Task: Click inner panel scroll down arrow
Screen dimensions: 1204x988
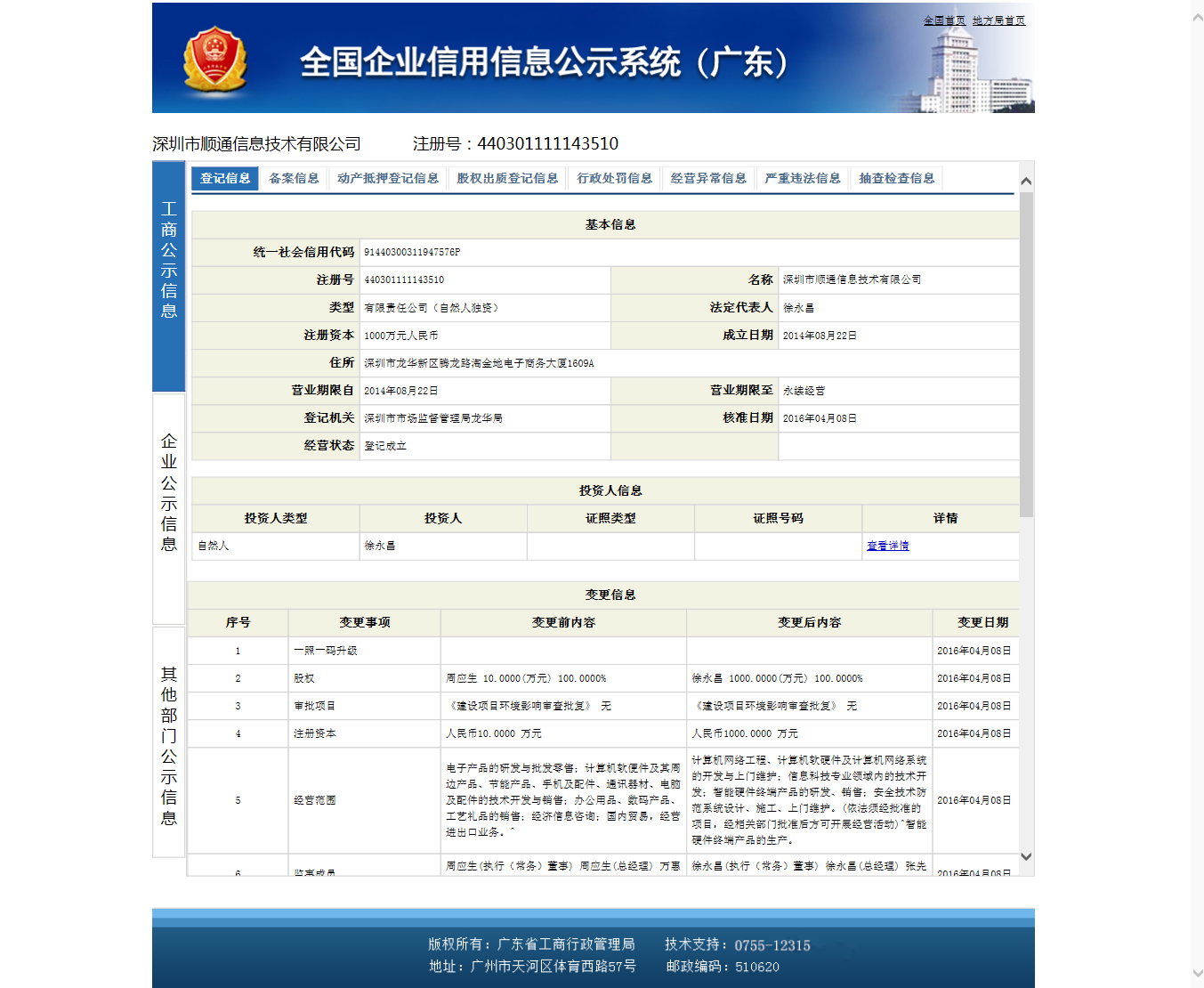Action: click(x=1026, y=856)
